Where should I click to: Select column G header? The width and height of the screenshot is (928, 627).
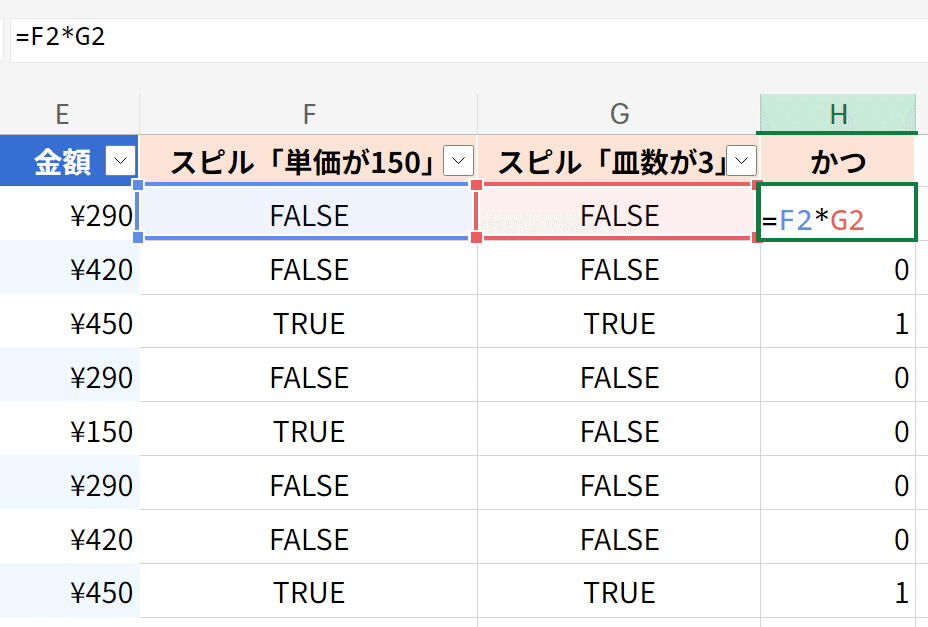point(619,114)
